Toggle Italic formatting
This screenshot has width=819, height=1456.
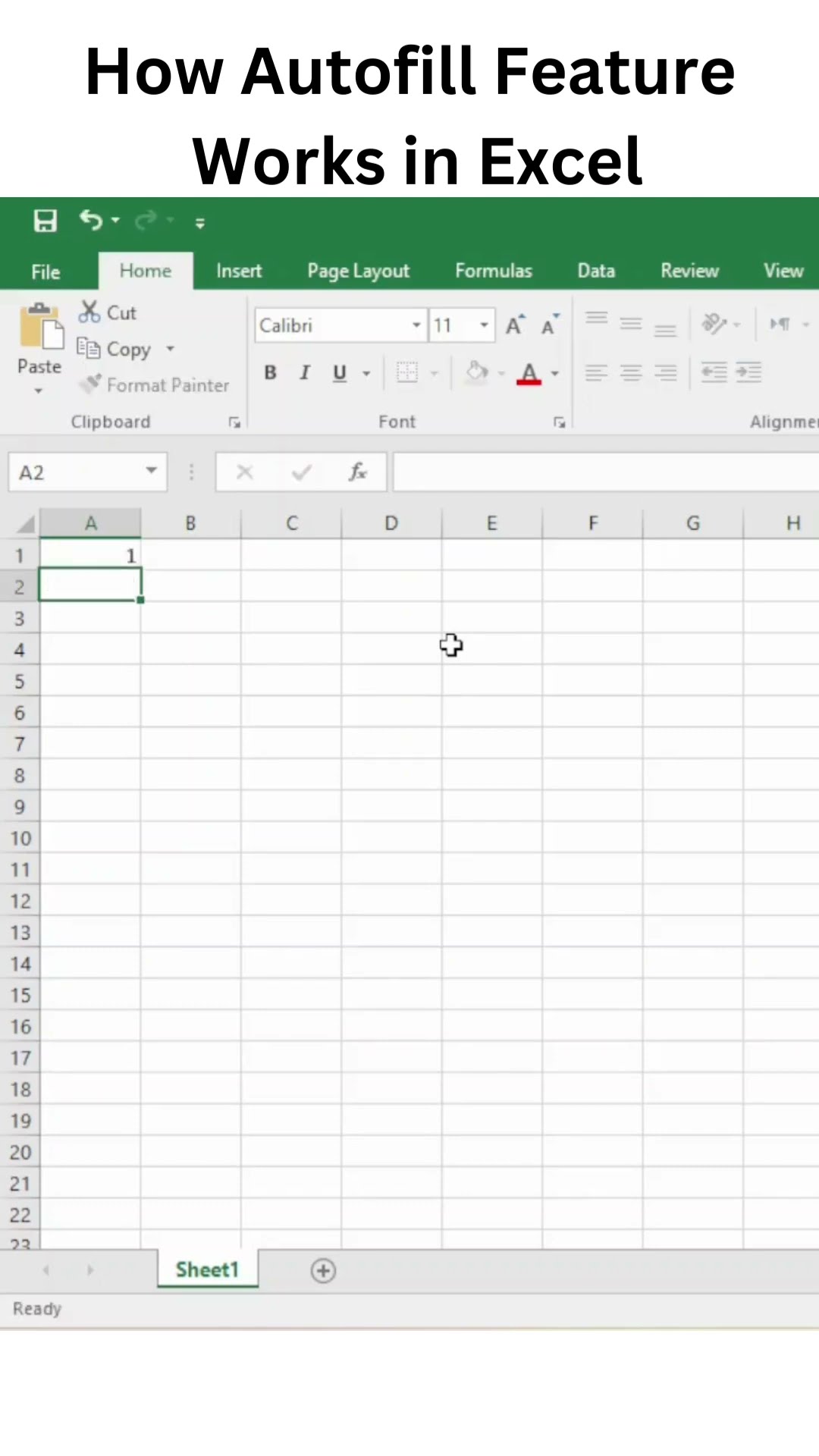tap(305, 372)
